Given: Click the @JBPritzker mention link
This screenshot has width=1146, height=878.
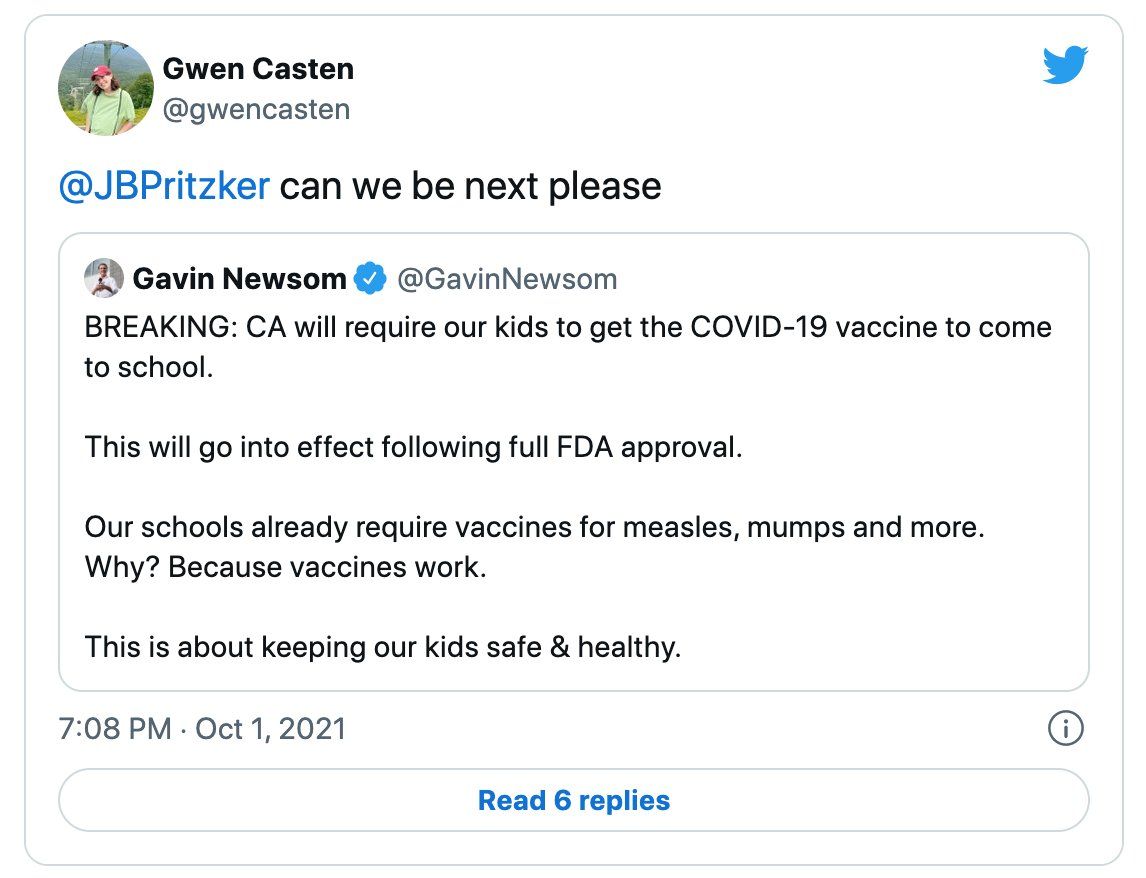Looking at the screenshot, I should tap(164, 186).
